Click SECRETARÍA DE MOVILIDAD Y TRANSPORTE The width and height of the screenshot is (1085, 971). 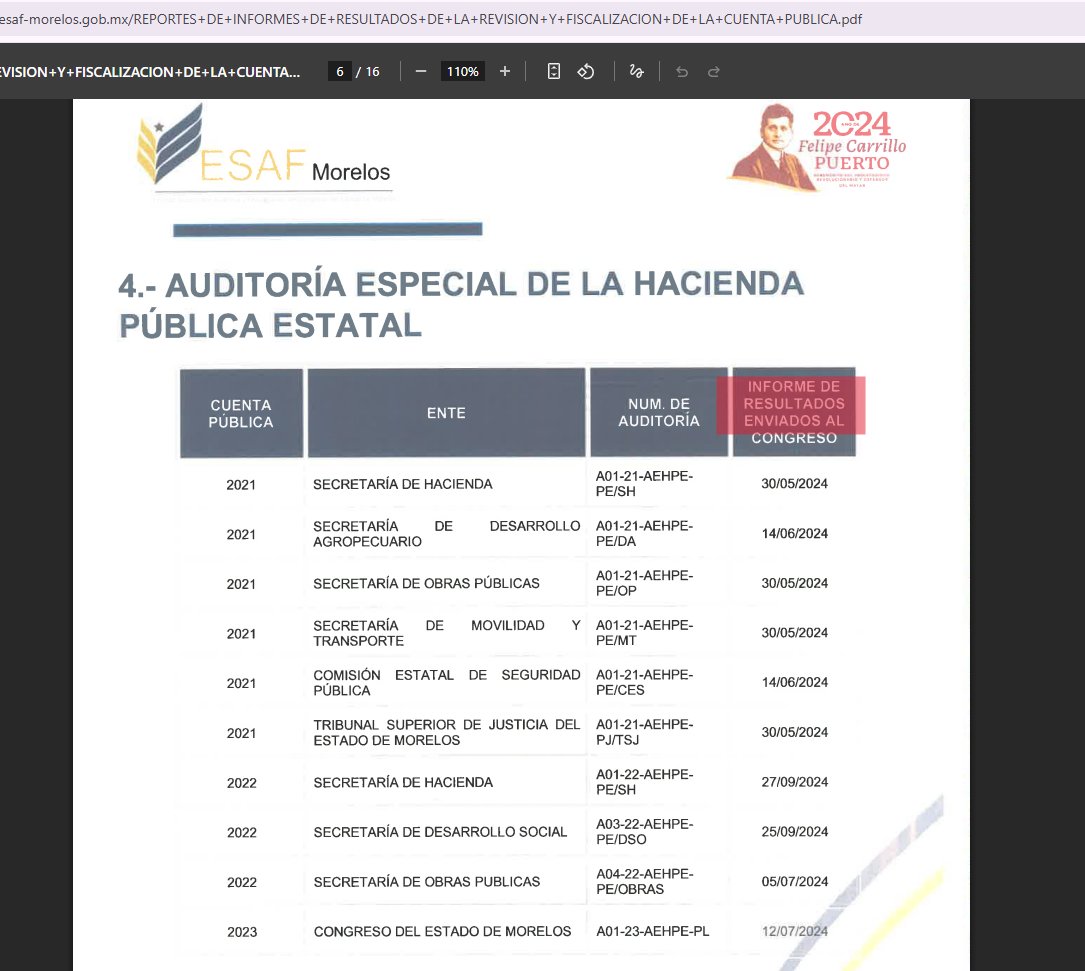click(x=446, y=633)
